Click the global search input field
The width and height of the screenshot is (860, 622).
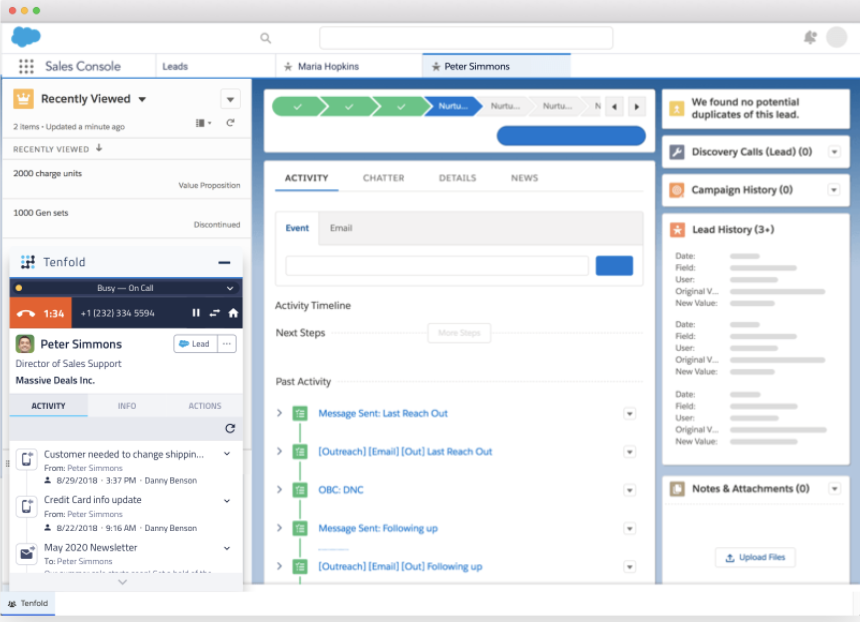coord(466,38)
